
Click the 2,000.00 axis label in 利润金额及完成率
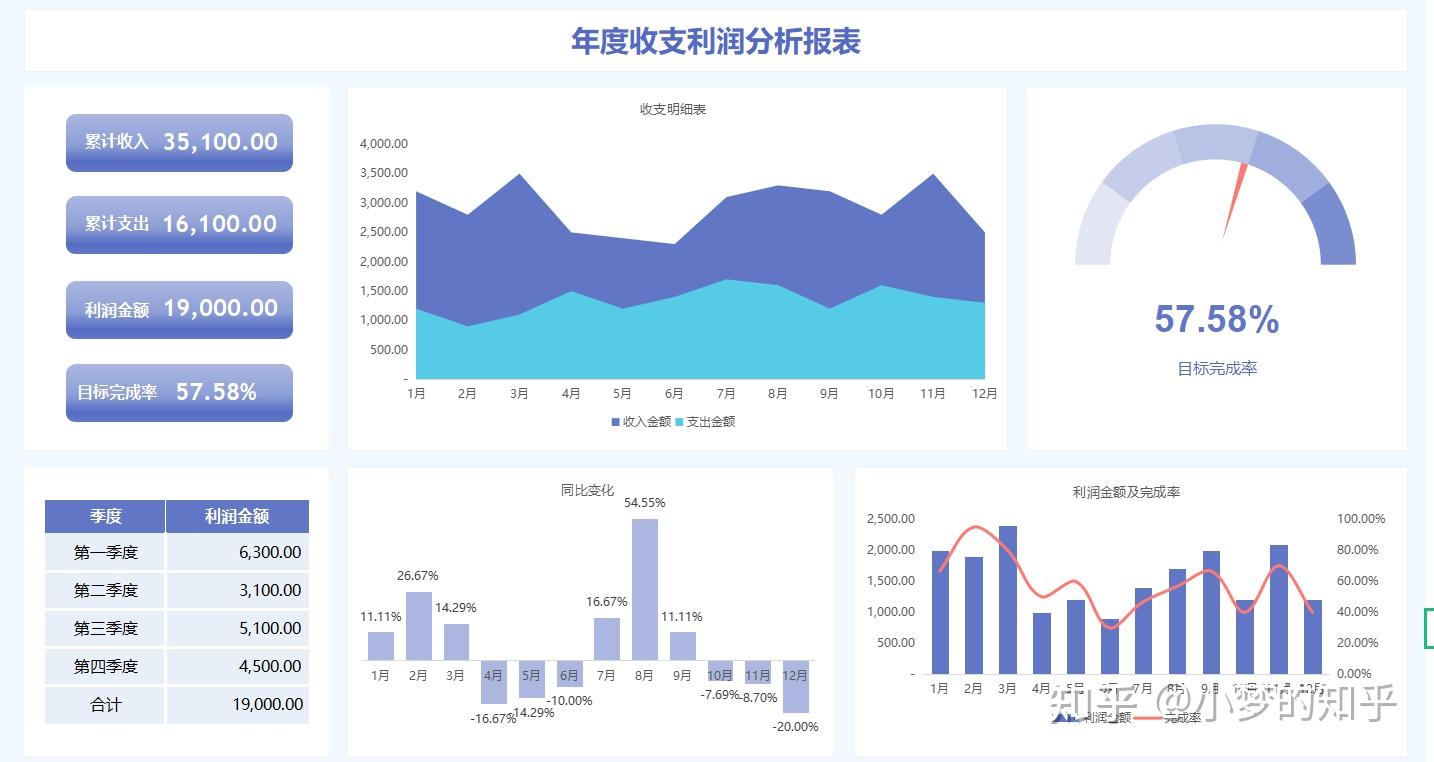pos(890,549)
